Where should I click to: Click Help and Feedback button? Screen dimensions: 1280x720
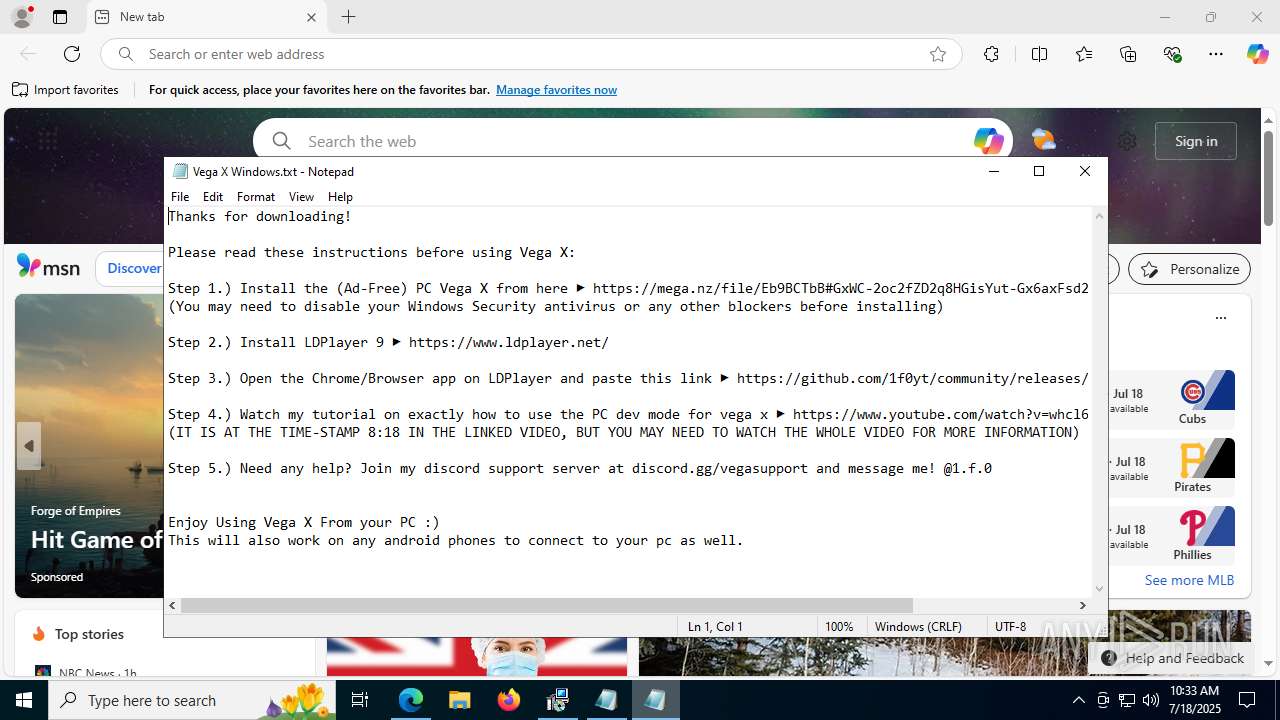(1172, 658)
